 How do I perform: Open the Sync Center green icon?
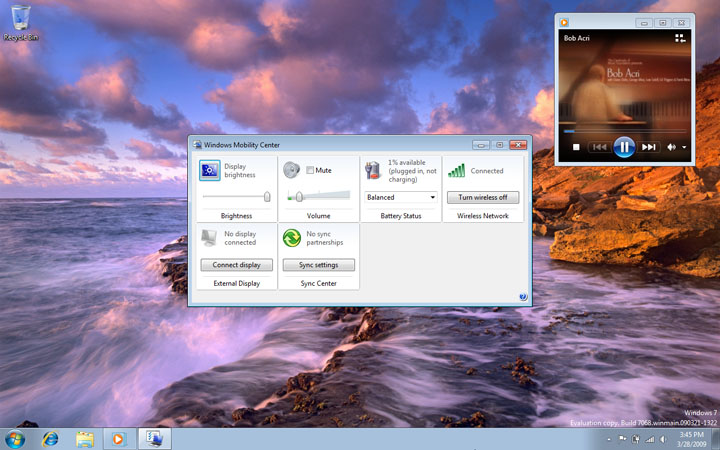292,238
